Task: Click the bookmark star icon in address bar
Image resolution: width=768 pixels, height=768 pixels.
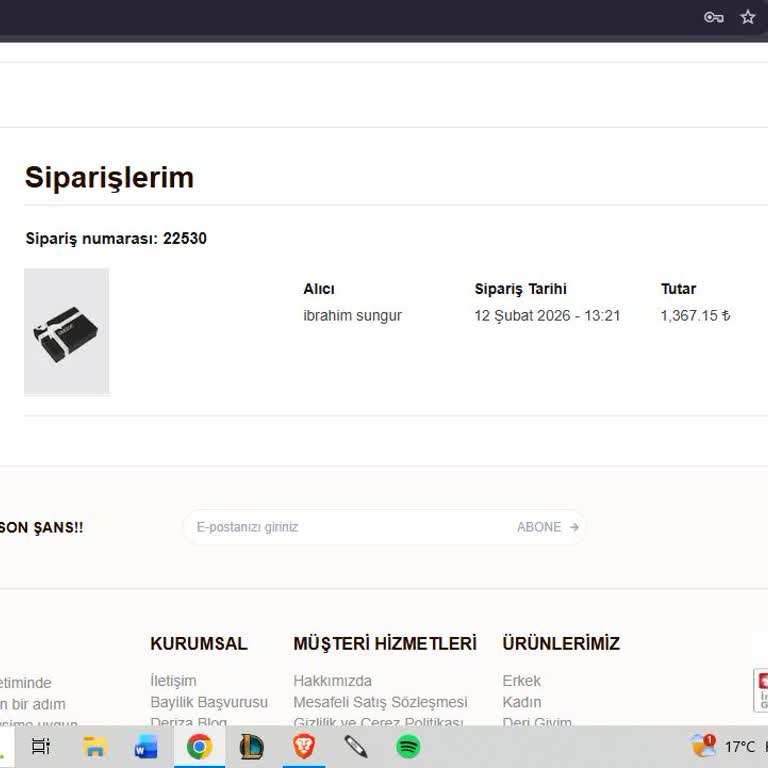Action: tap(747, 17)
